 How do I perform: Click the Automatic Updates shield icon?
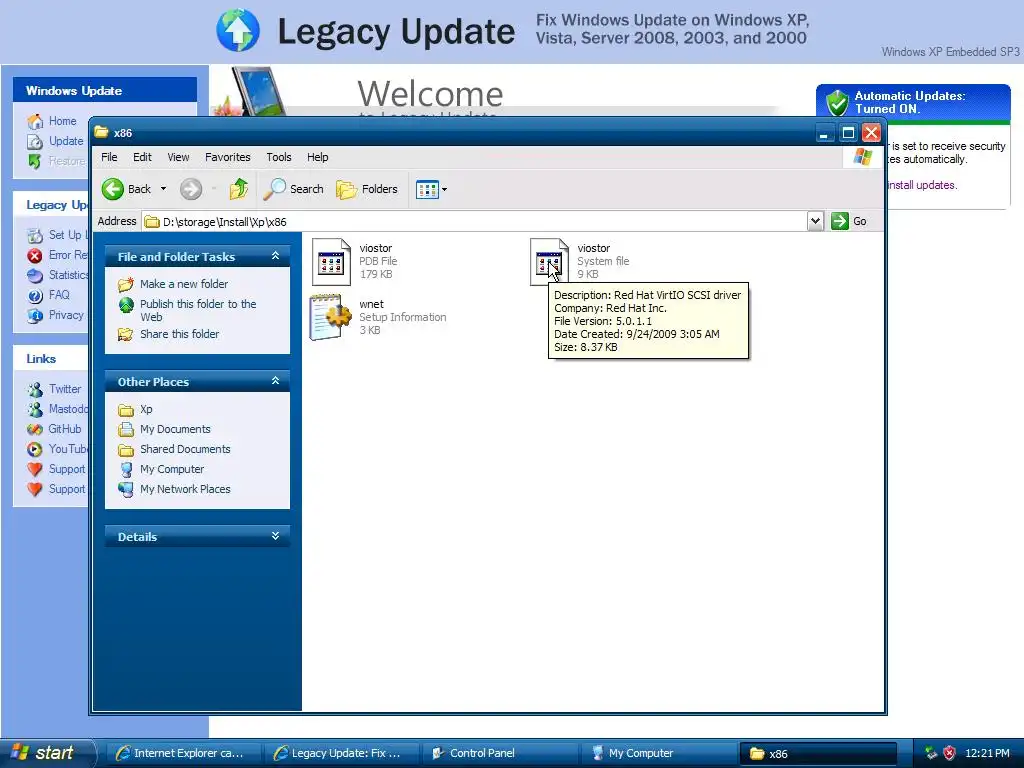tap(837, 103)
